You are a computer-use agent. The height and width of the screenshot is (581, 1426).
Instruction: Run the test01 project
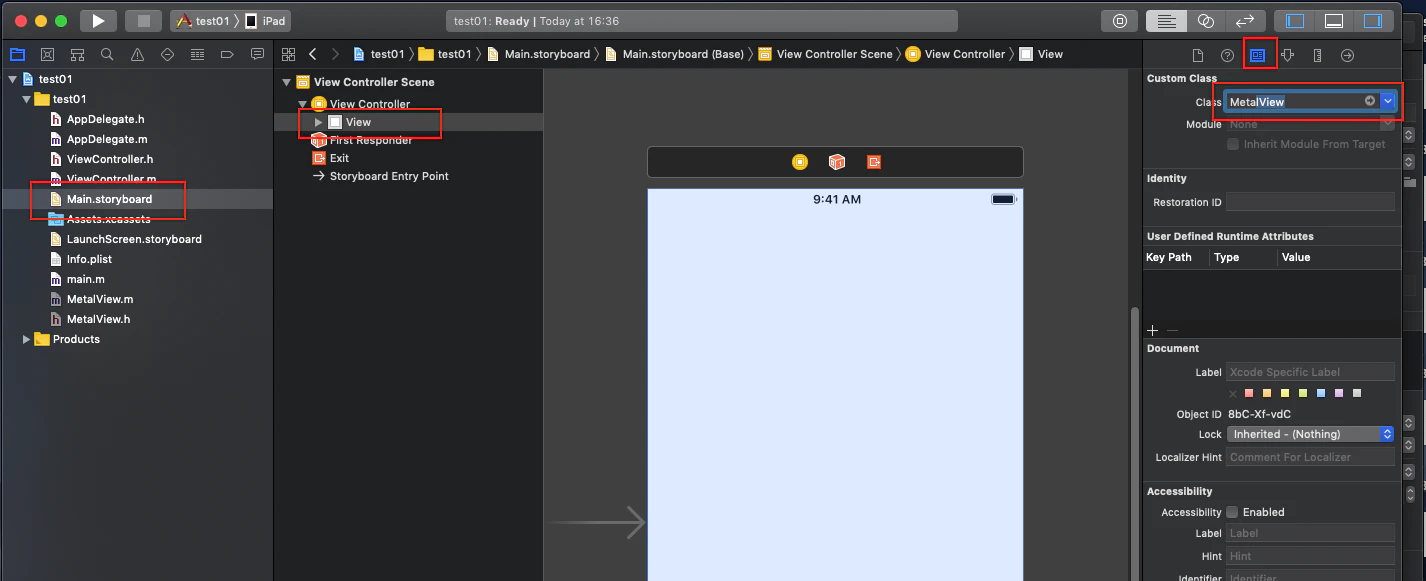97,20
